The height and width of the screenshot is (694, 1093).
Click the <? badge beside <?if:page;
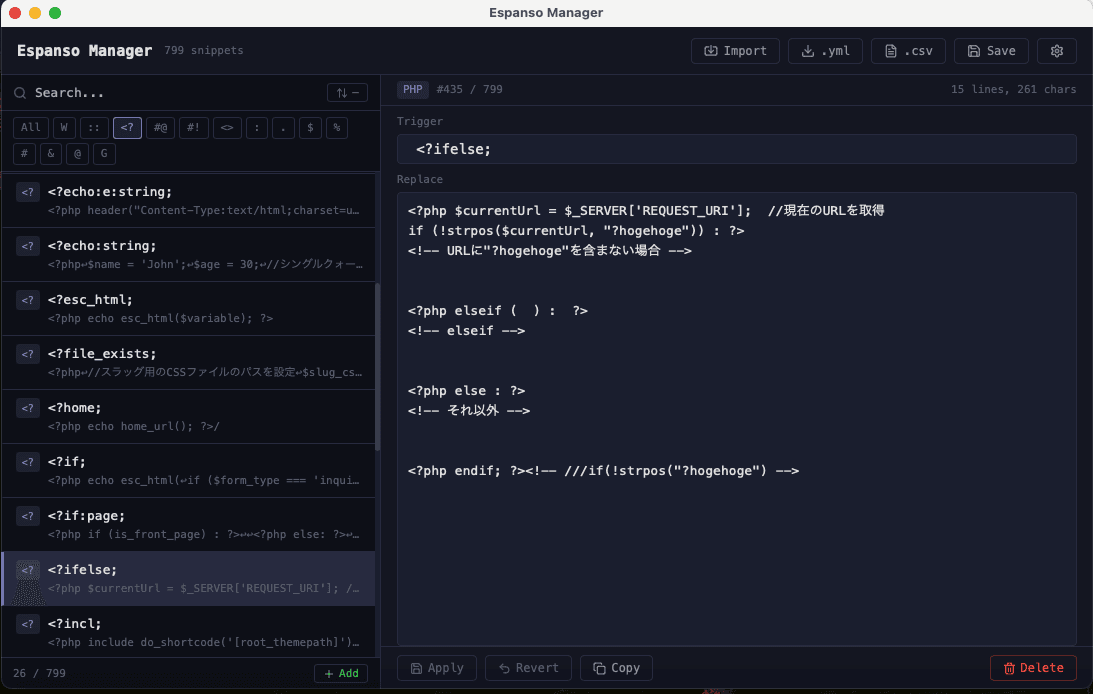pos(28,516)
